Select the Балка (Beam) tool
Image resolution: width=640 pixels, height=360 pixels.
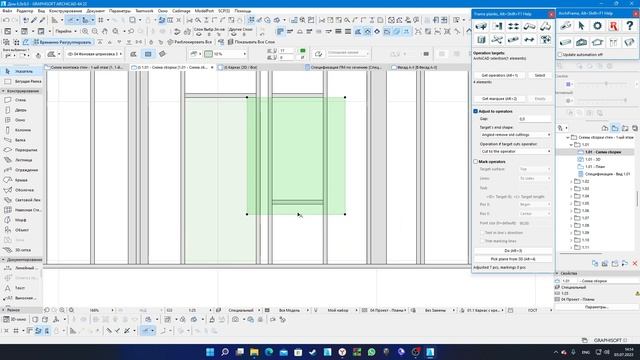[21, 140]
